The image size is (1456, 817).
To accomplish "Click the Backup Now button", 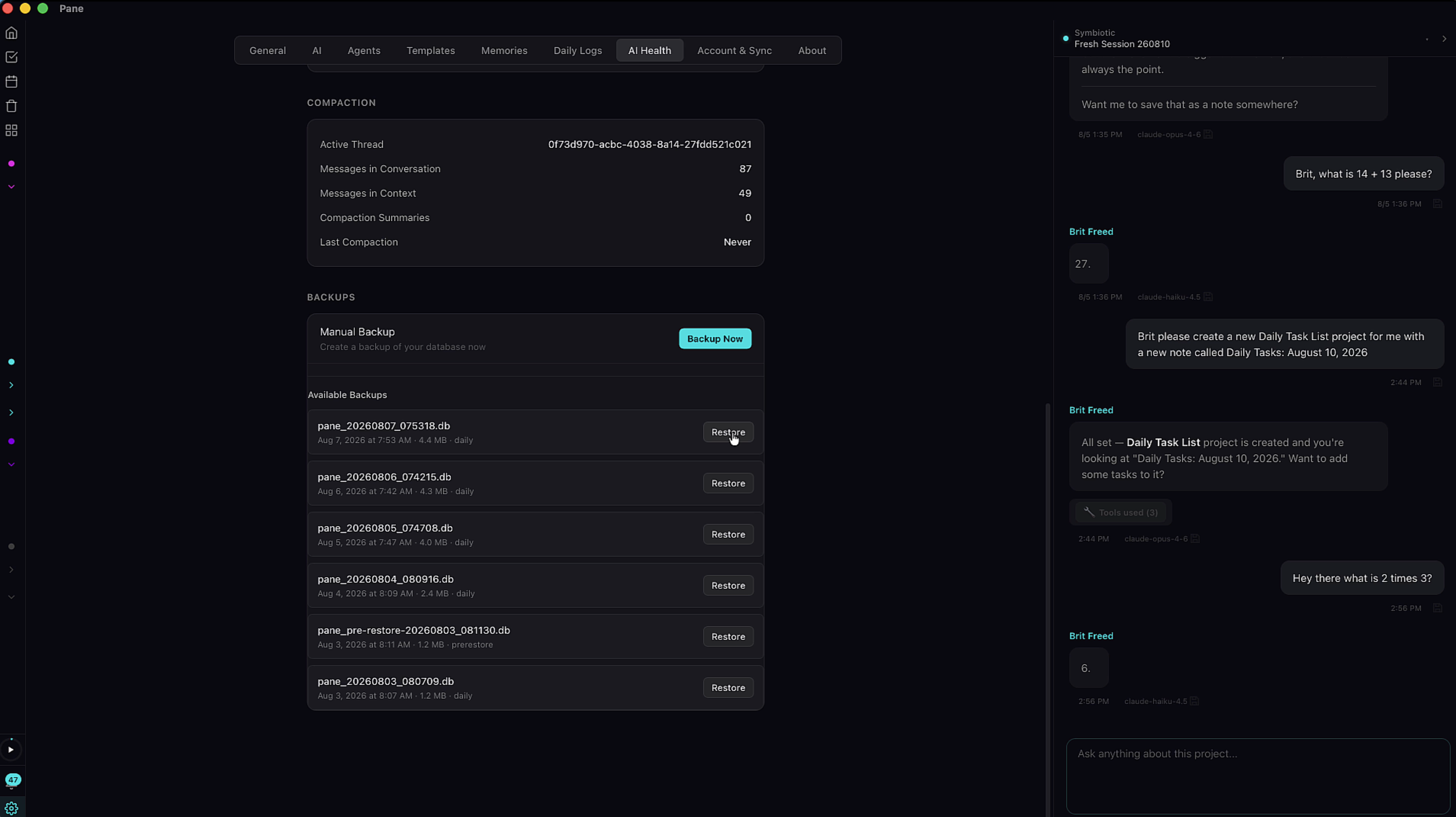I will click(715, 339).
